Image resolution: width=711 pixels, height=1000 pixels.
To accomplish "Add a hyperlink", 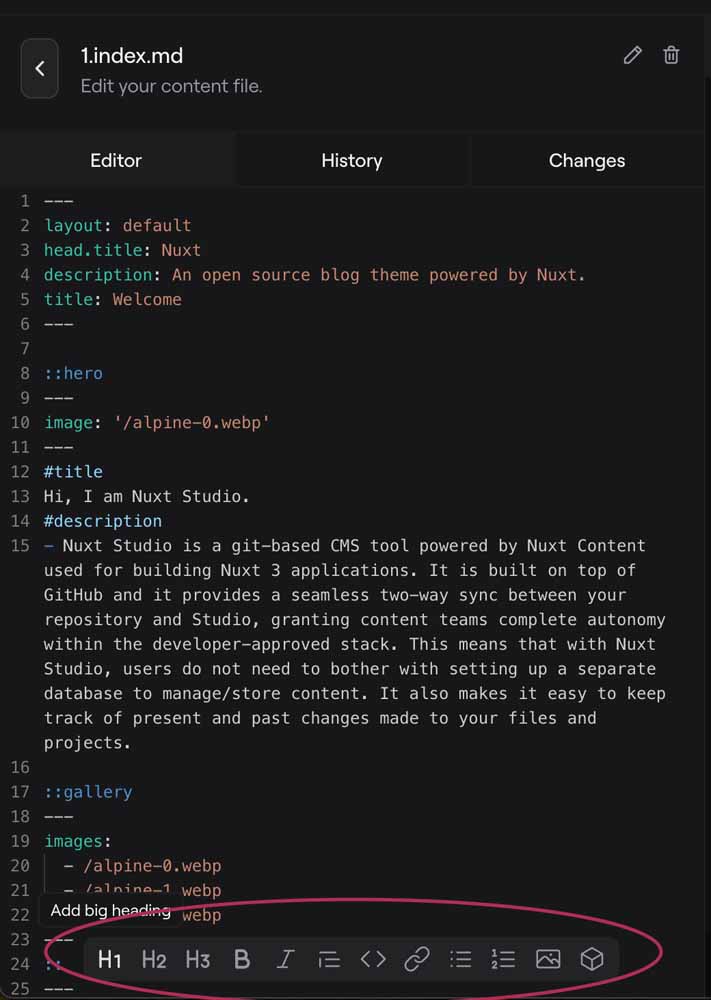I will pyautogui.click(x=417, y=959).
